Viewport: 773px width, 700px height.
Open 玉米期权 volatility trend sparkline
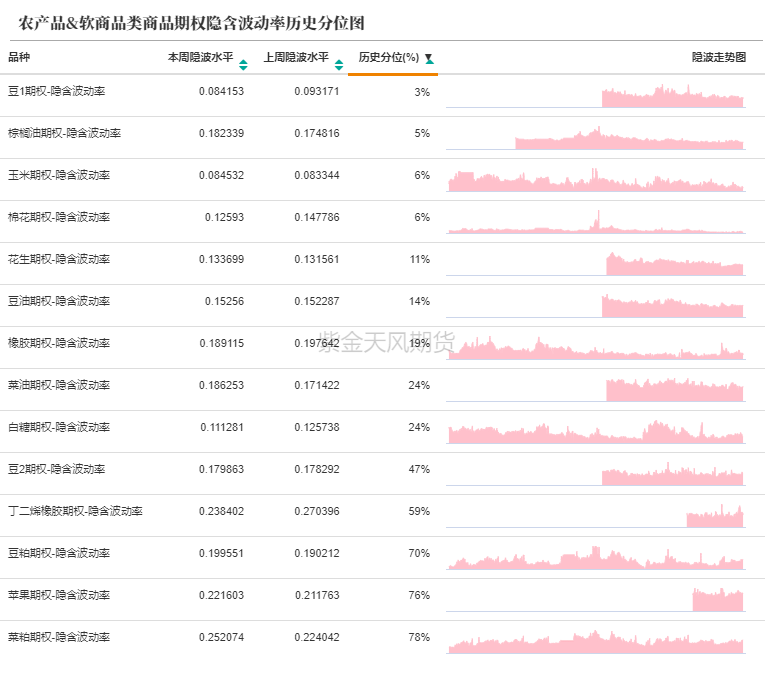pyautogui.click(x=596, y=179)
